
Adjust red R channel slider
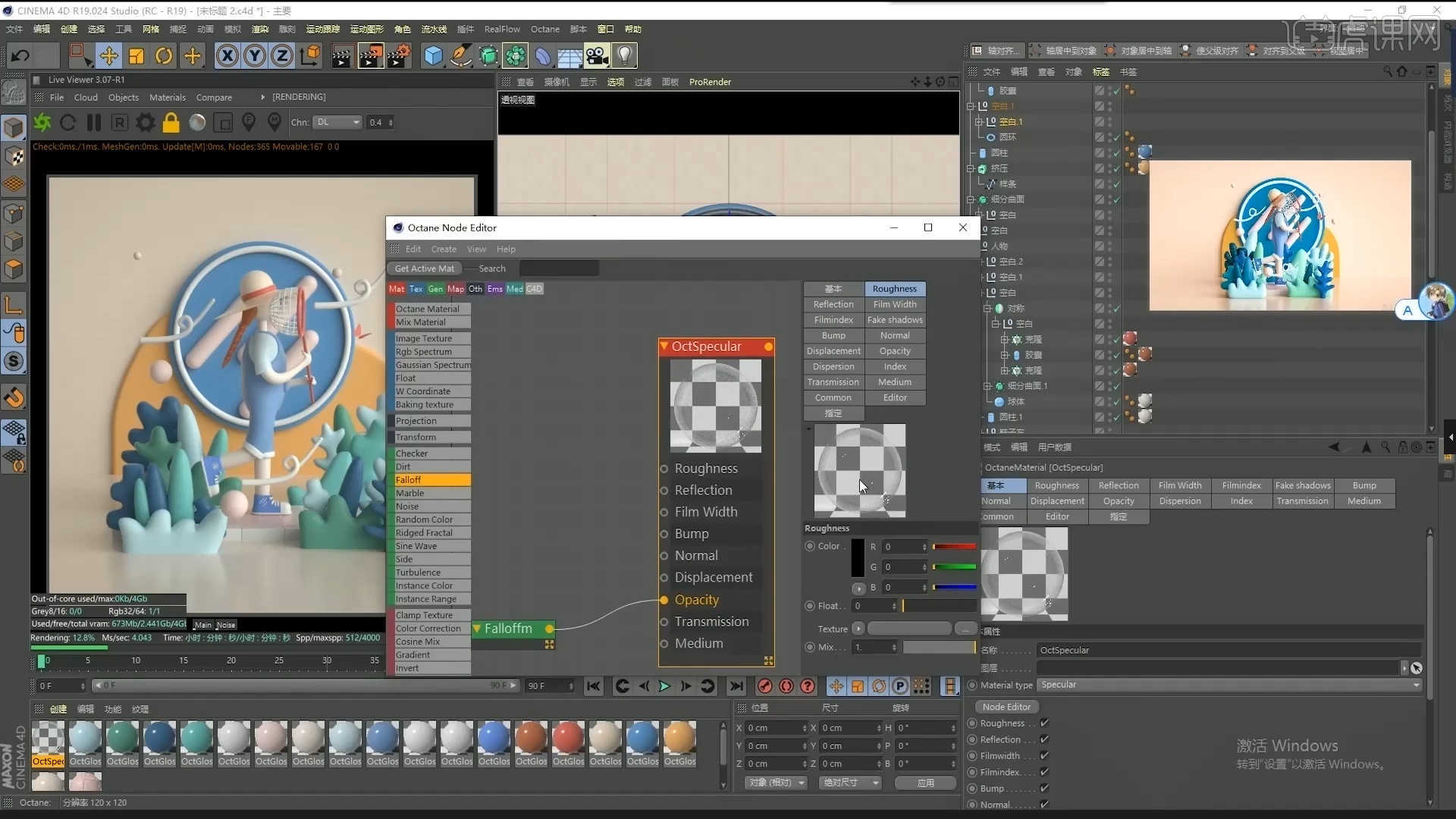(954, 546)
